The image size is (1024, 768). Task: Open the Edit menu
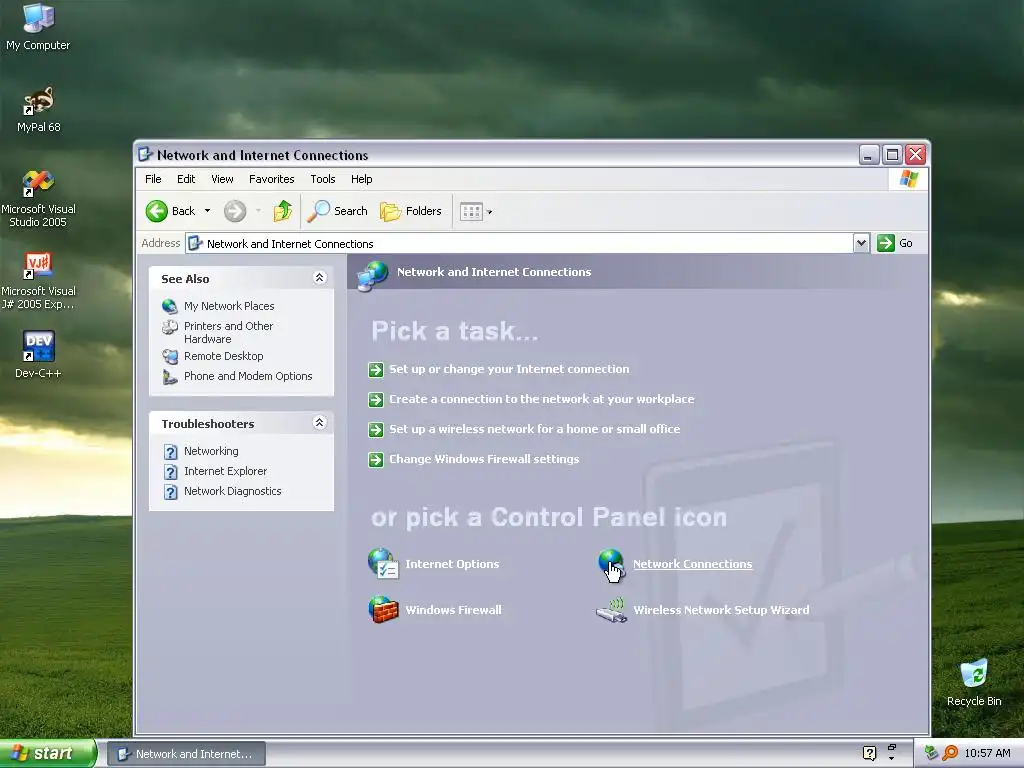pyautogui.click(x=186, y=179)
